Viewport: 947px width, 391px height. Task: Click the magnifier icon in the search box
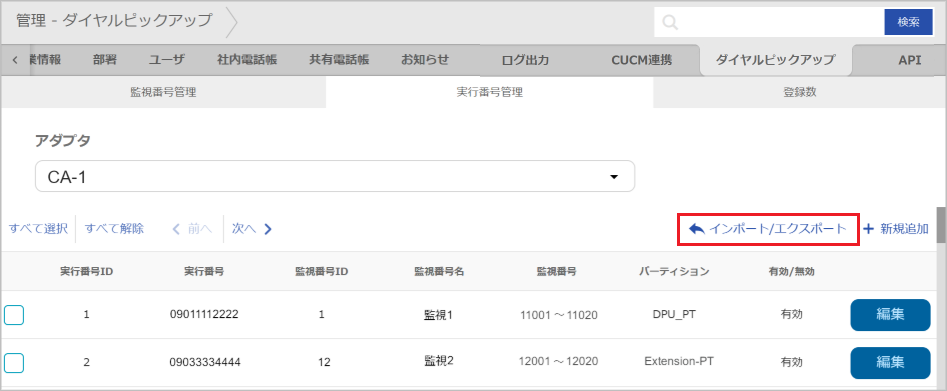click(x=670, y=22)
